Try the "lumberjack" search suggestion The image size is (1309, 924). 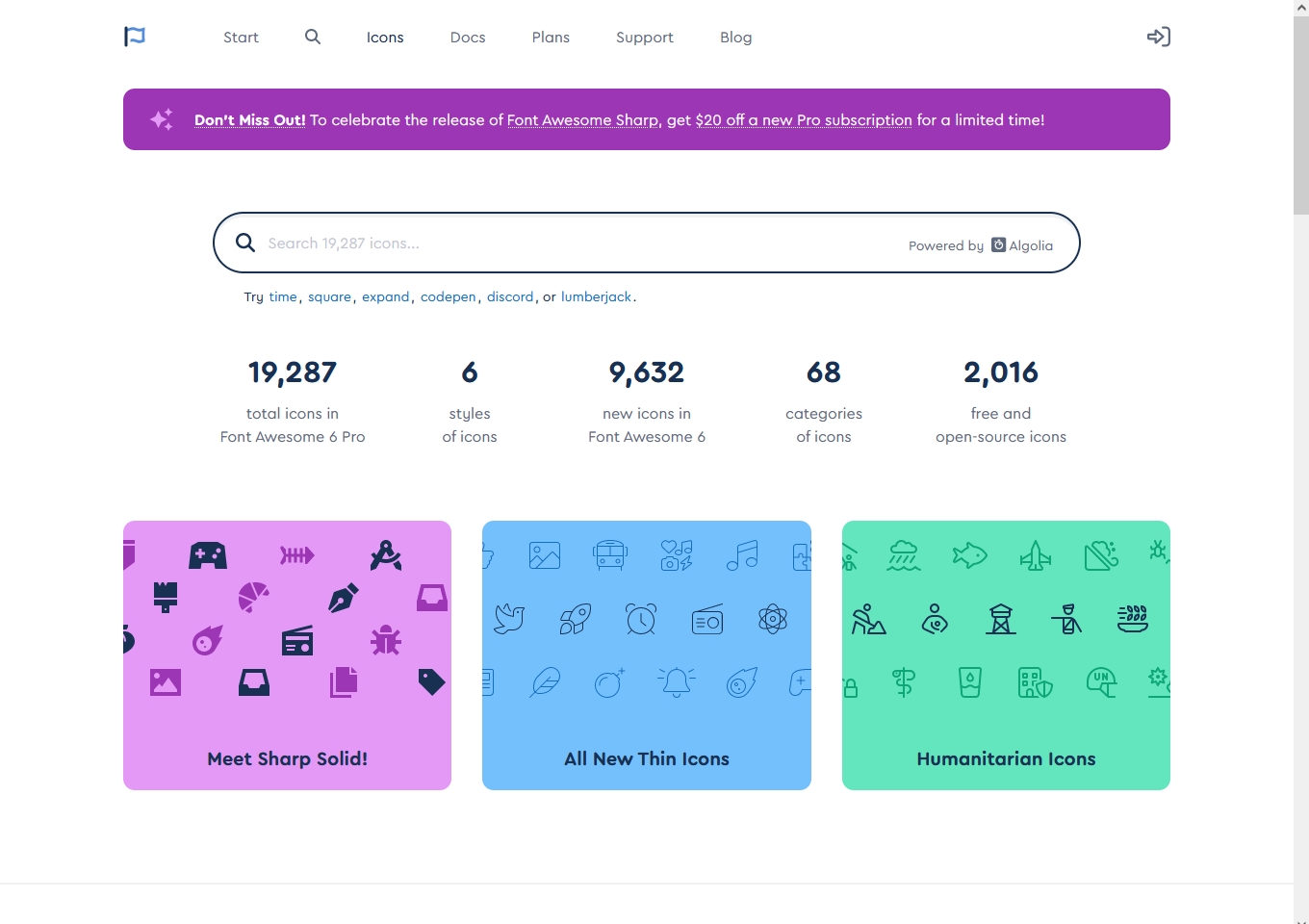[597, 296]
